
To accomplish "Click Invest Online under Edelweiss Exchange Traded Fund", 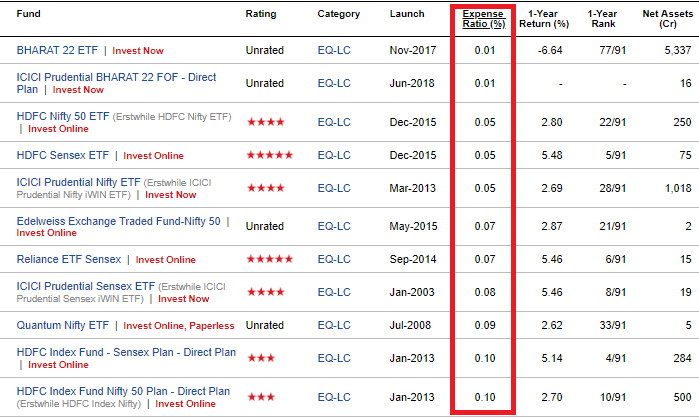I will [46, 233].
